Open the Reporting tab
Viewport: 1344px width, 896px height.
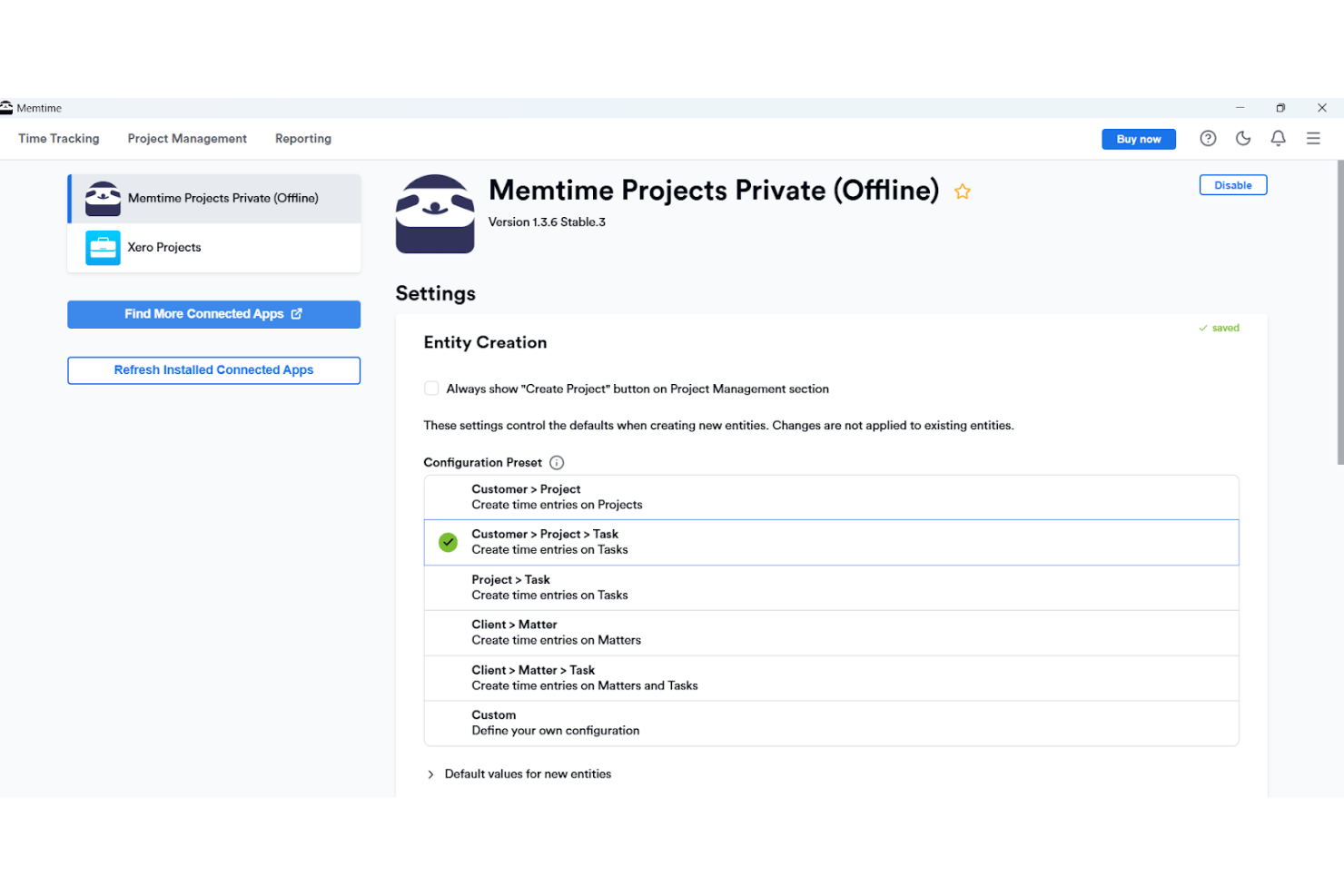pos(303,138)
